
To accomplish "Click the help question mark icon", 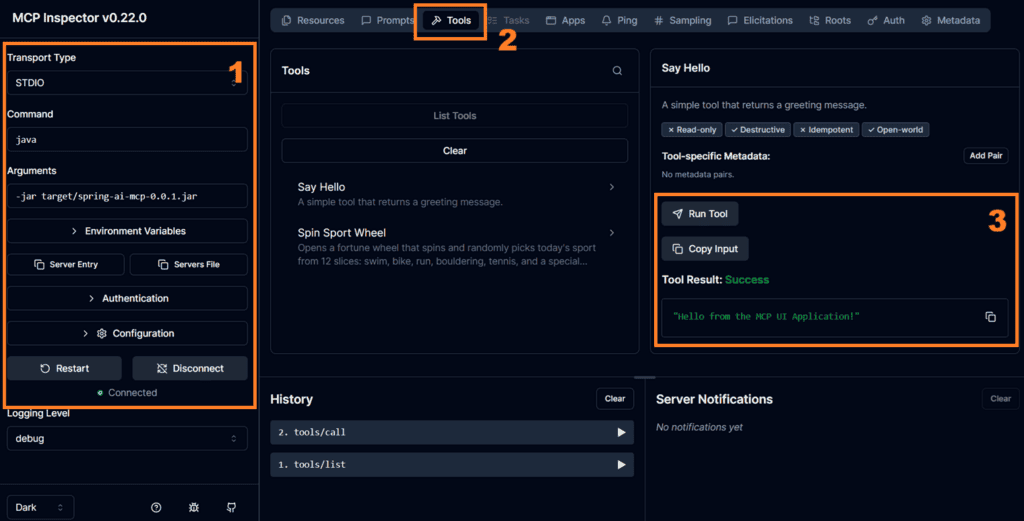I will tap(156, 507).
